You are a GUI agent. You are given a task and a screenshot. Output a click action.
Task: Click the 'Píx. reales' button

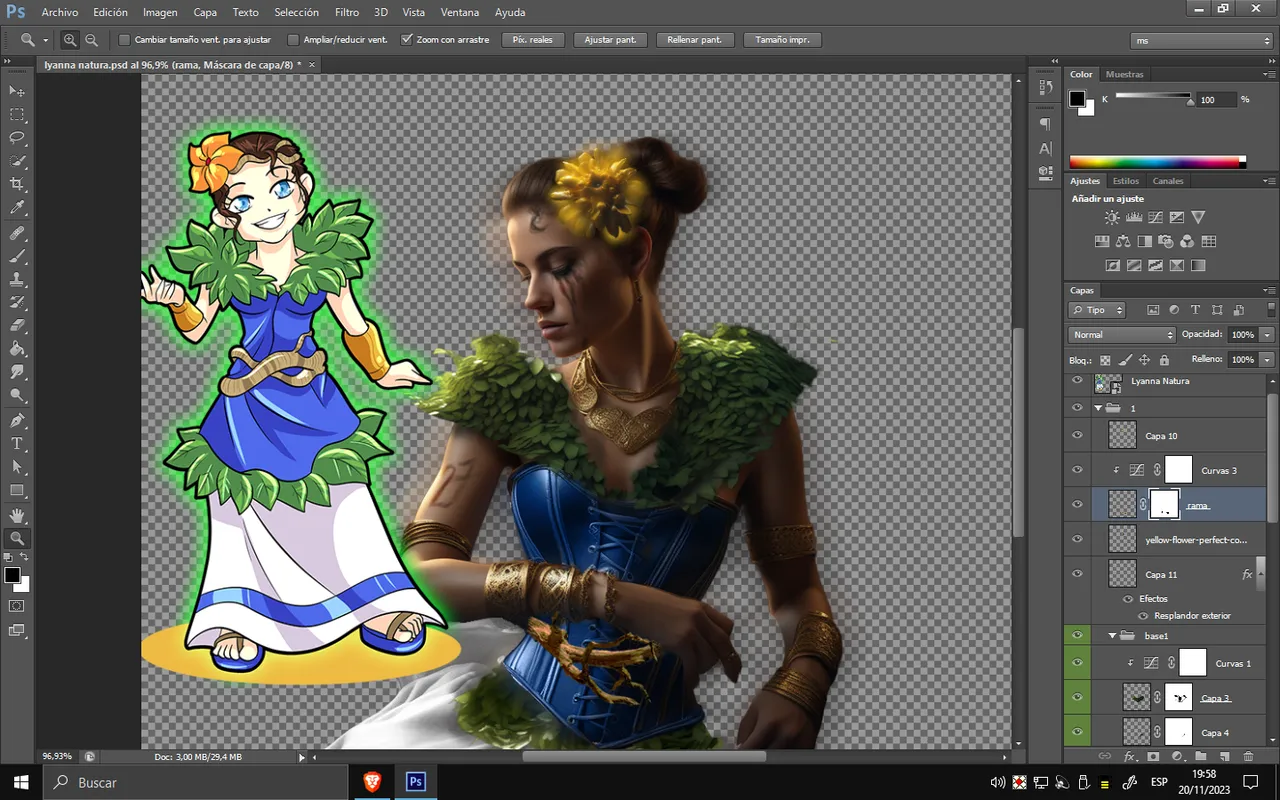tap(533, 40)
